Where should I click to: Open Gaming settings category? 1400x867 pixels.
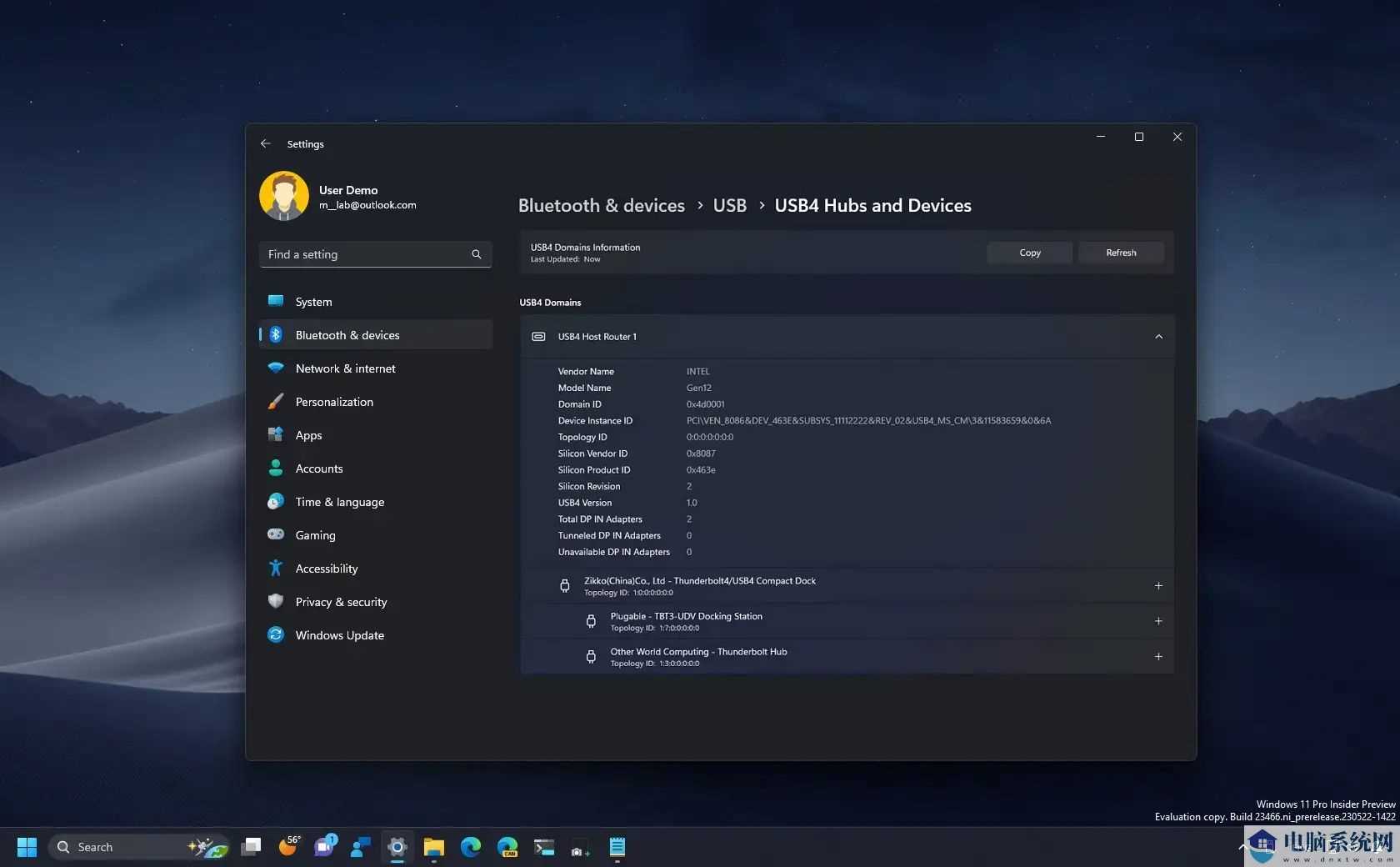(x=376, y=535)
